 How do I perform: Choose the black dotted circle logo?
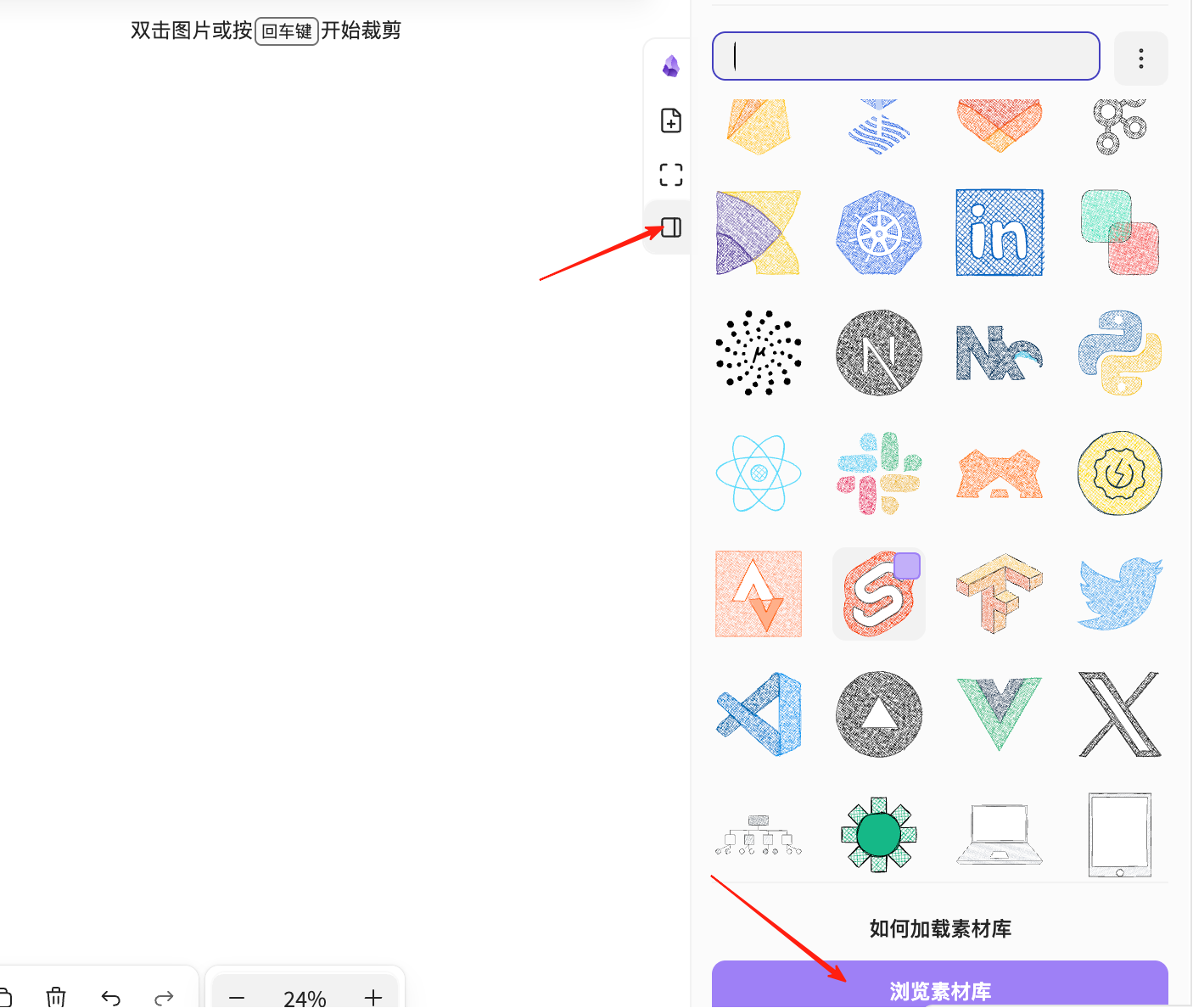coord(759,353)
